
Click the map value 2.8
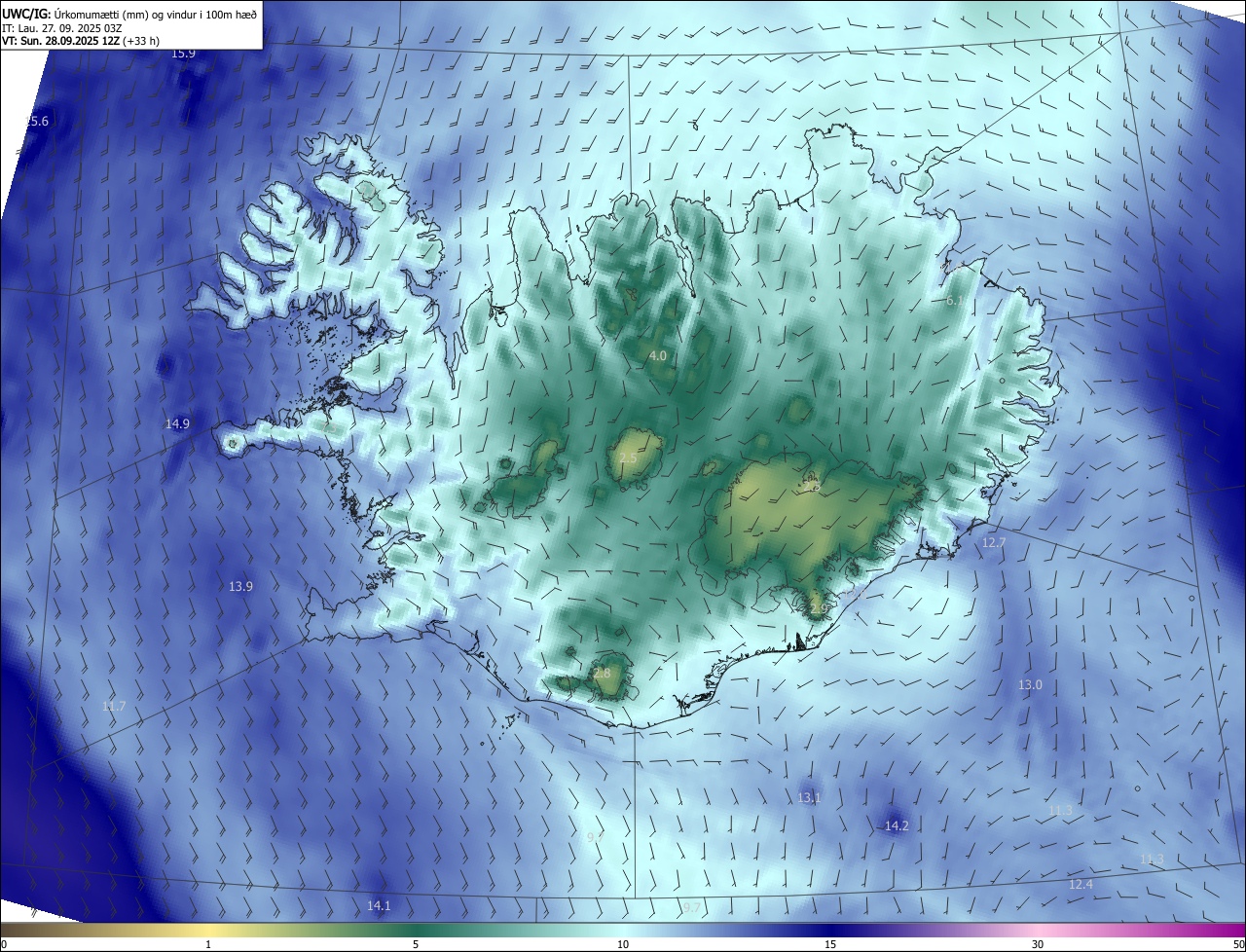[x=602, y=673]
